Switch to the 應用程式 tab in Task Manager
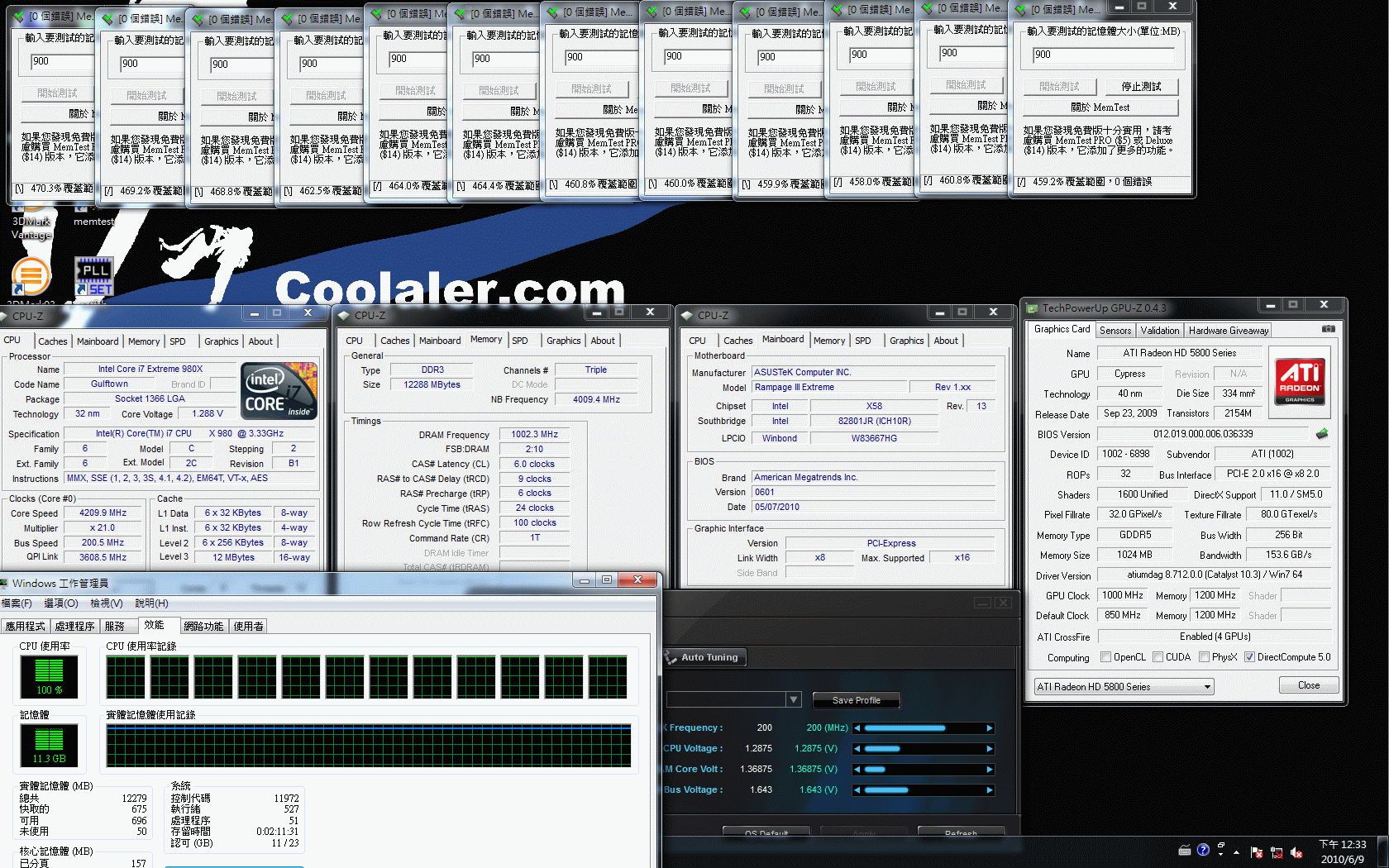Viewport: 1389px width, 868px height. pos(26,627)
